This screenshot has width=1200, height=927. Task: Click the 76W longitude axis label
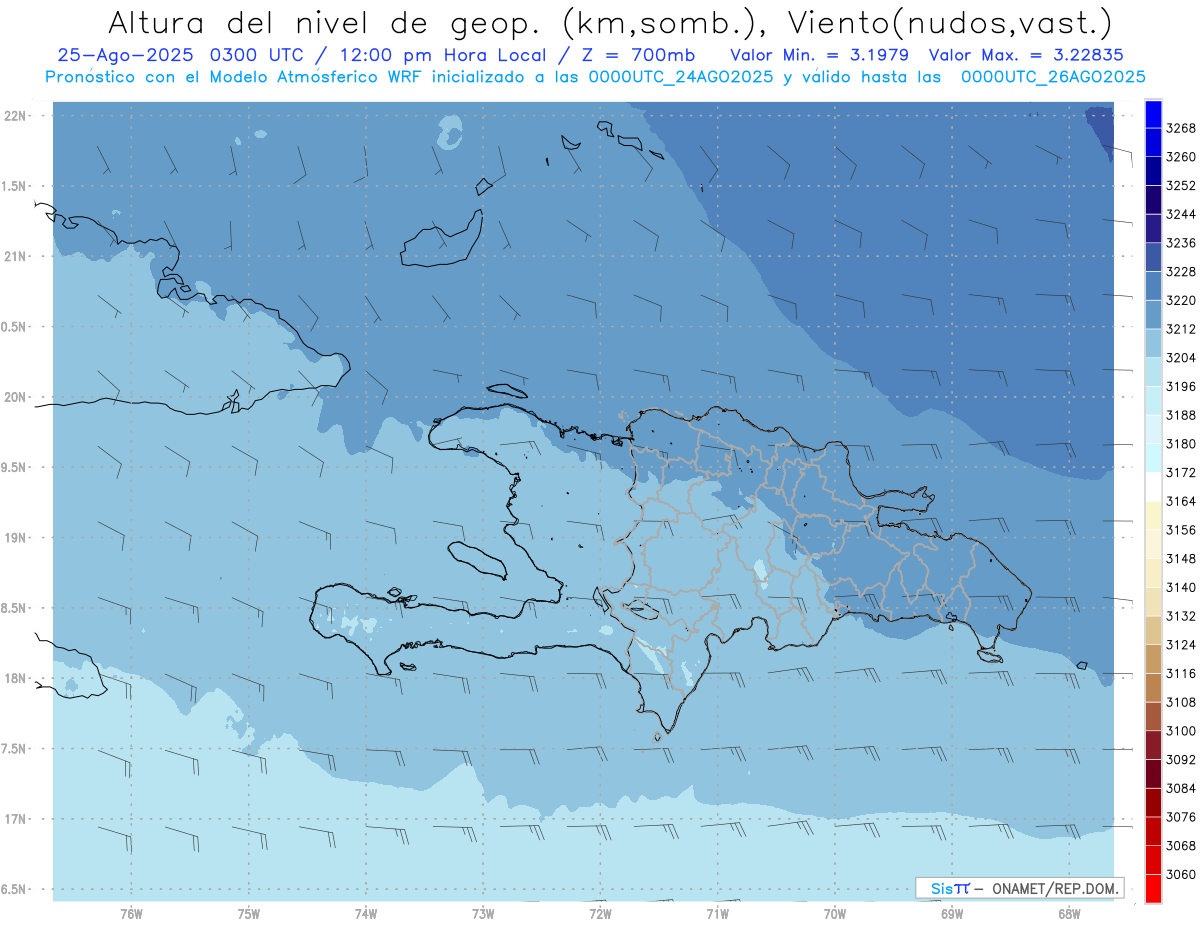tap(131, 914)
